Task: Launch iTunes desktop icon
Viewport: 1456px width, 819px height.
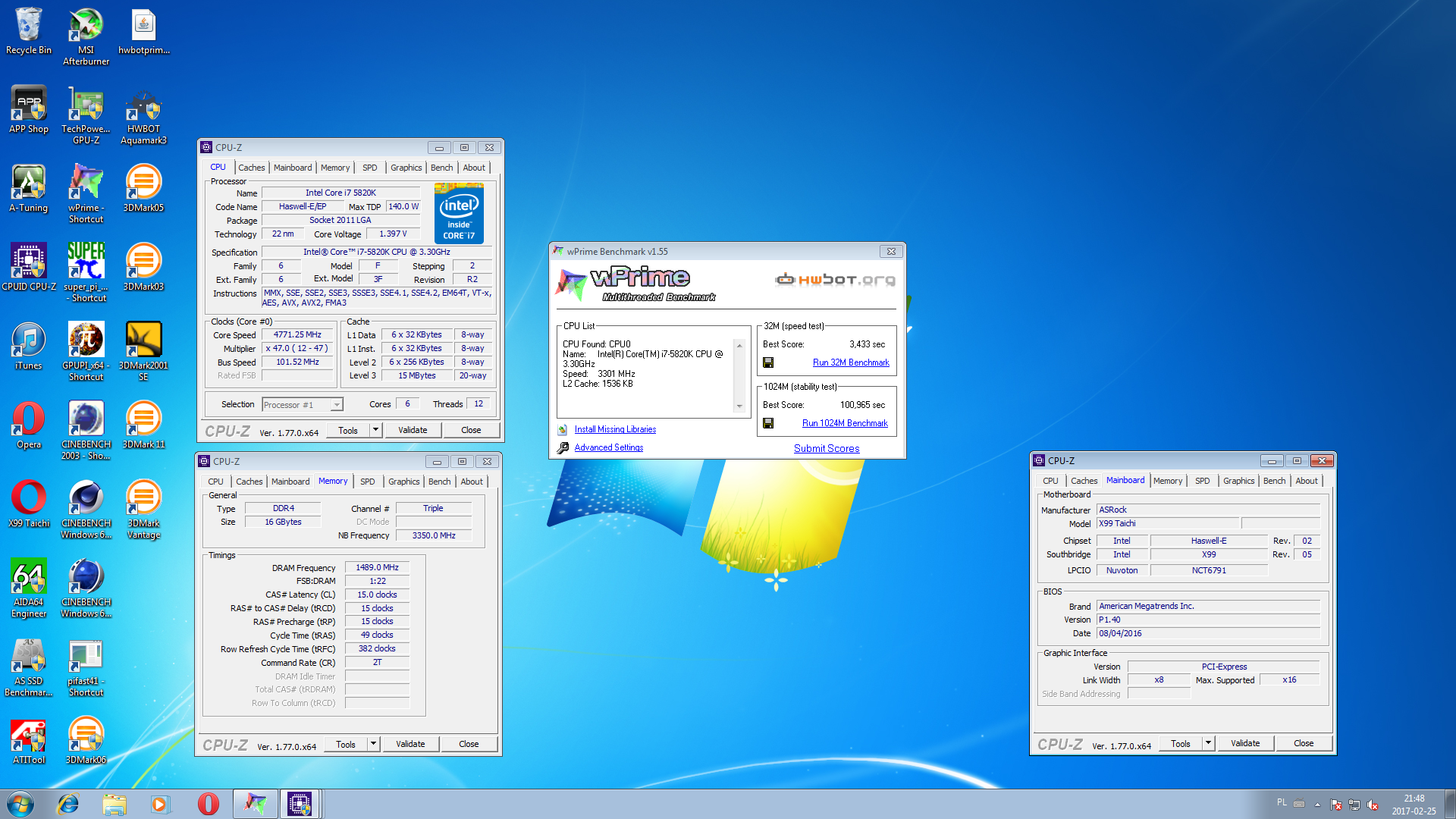Action: [x=29, y=347]
